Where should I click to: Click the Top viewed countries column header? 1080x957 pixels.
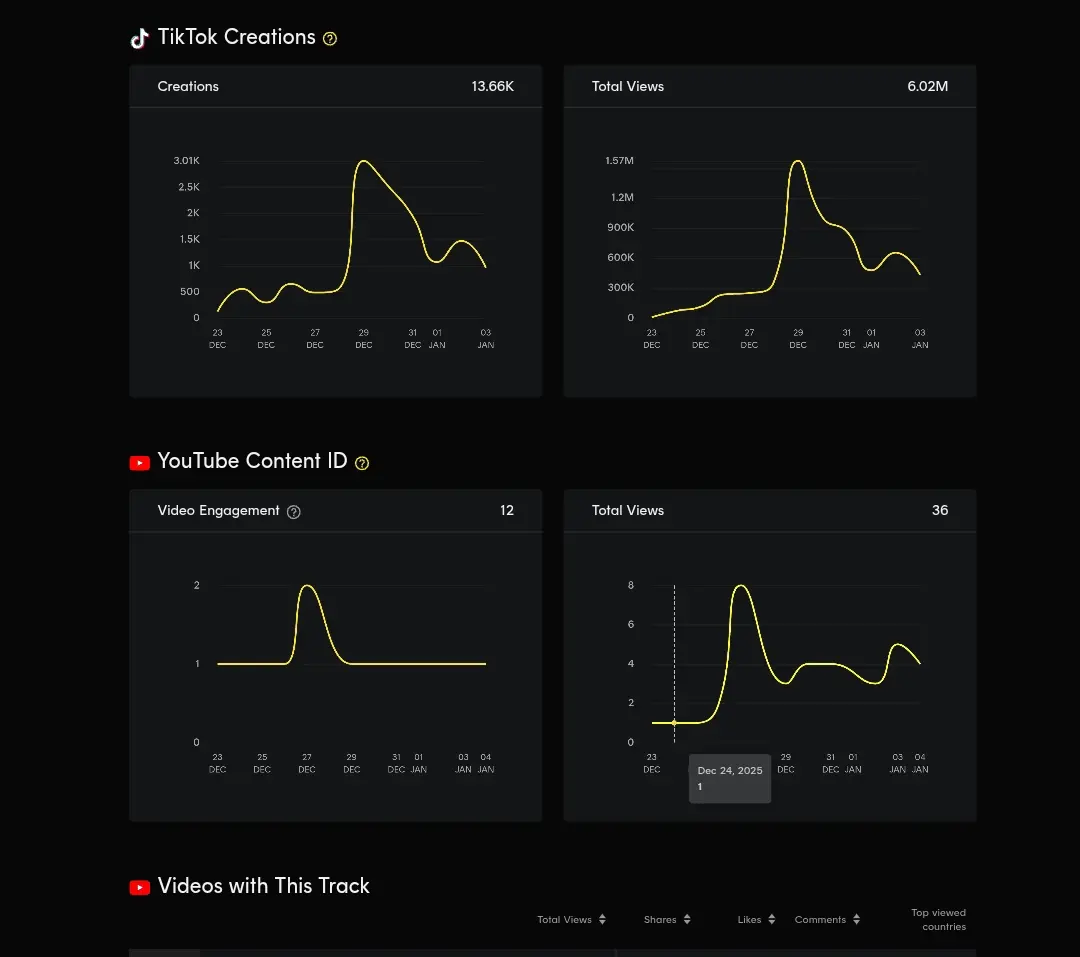(x=938, y=920)
